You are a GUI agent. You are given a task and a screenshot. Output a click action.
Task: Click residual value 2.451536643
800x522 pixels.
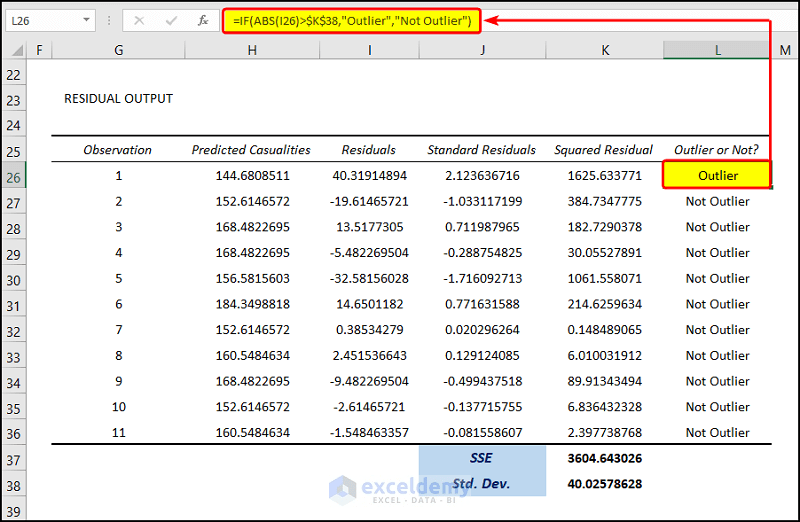click(x=369, y=356)
